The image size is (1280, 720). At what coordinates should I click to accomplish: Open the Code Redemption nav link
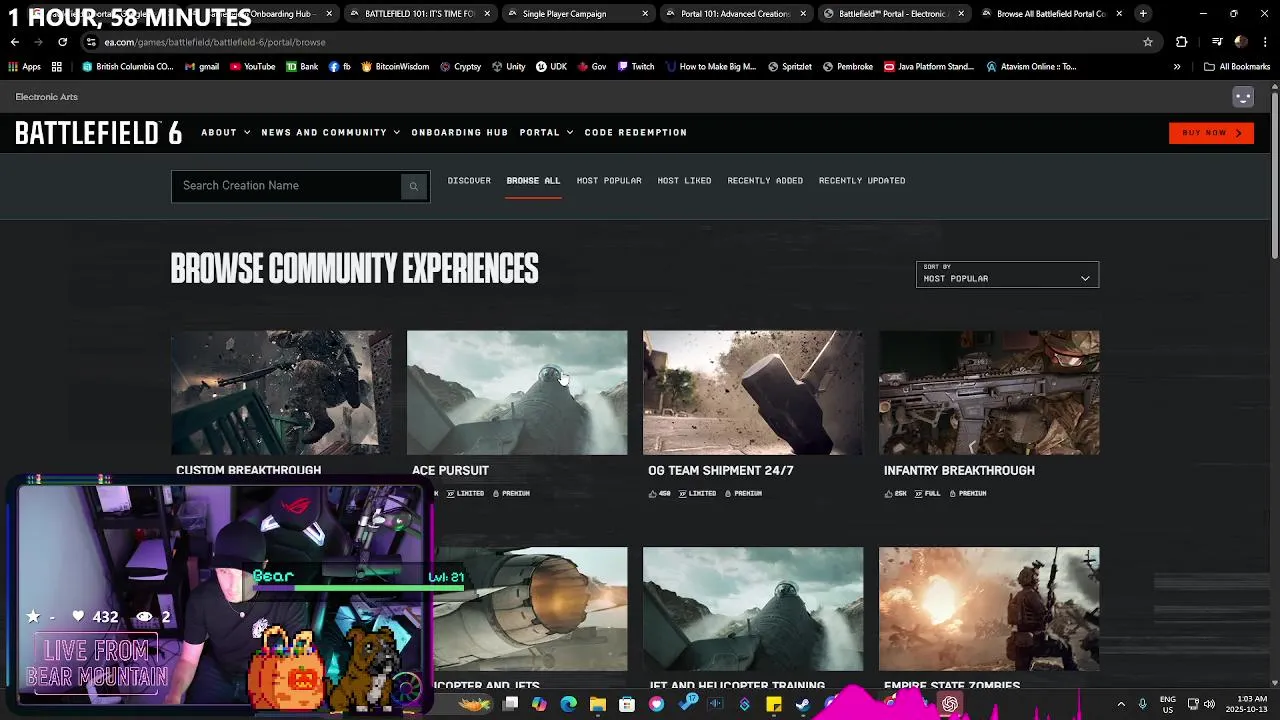pyautogui.click(x=636, y=133)
